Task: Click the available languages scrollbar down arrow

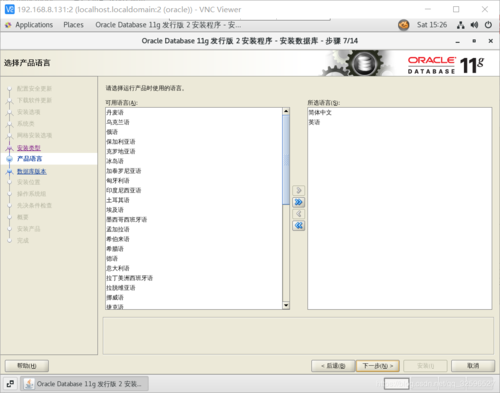Action: [x=286, y=305]
